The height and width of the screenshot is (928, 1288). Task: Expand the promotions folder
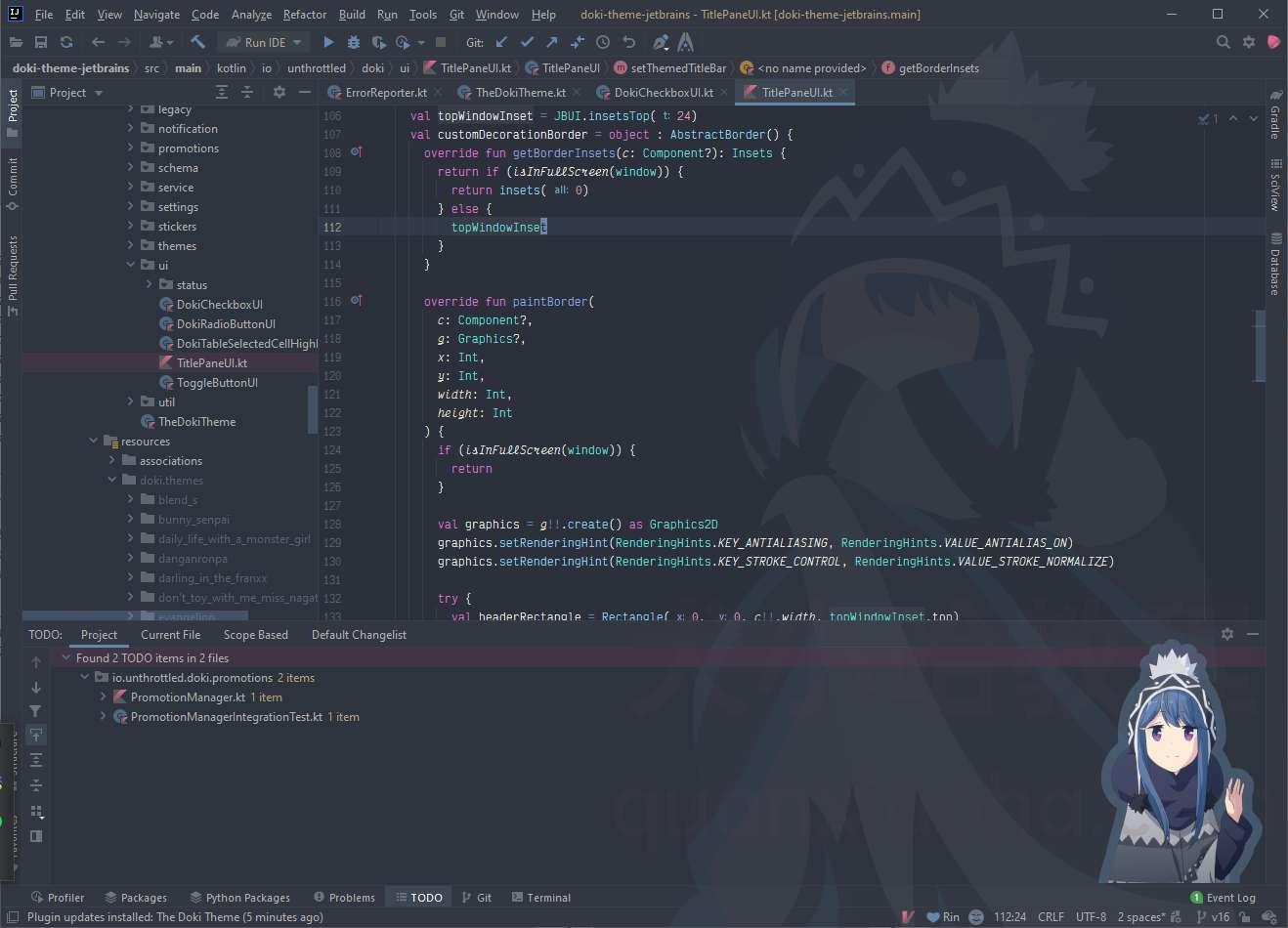pyautogui.click(x=131, y=148)
